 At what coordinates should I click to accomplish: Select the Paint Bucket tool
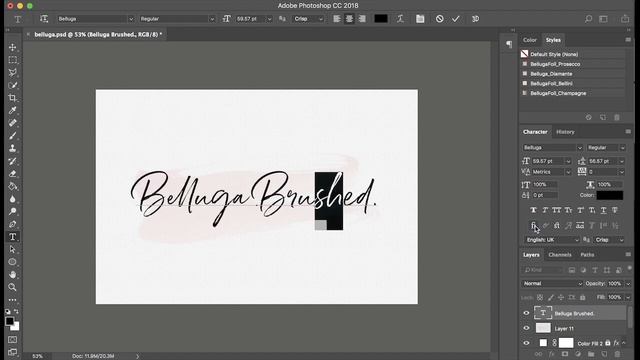(x=13, y=186)
